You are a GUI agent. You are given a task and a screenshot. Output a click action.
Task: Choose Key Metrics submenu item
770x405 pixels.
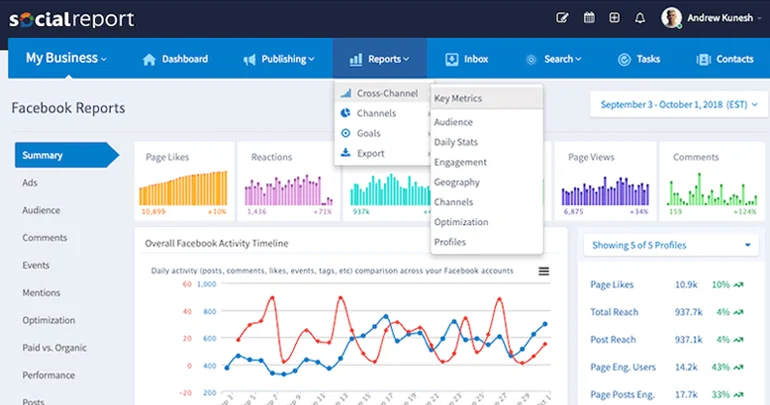(x=487, y=98)
